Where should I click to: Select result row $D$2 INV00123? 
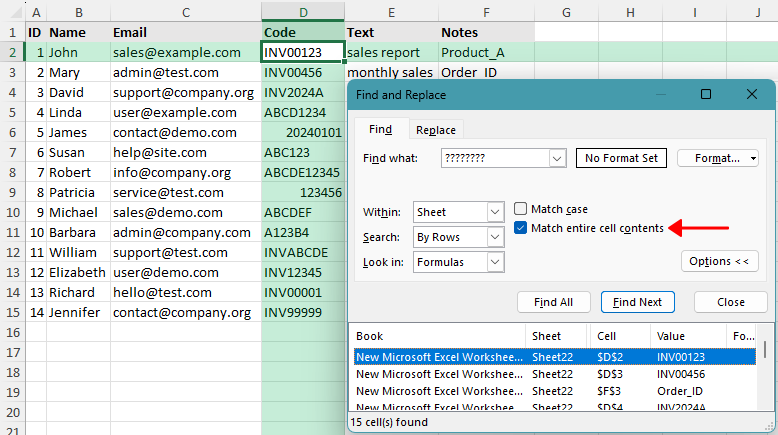(555, 357)
